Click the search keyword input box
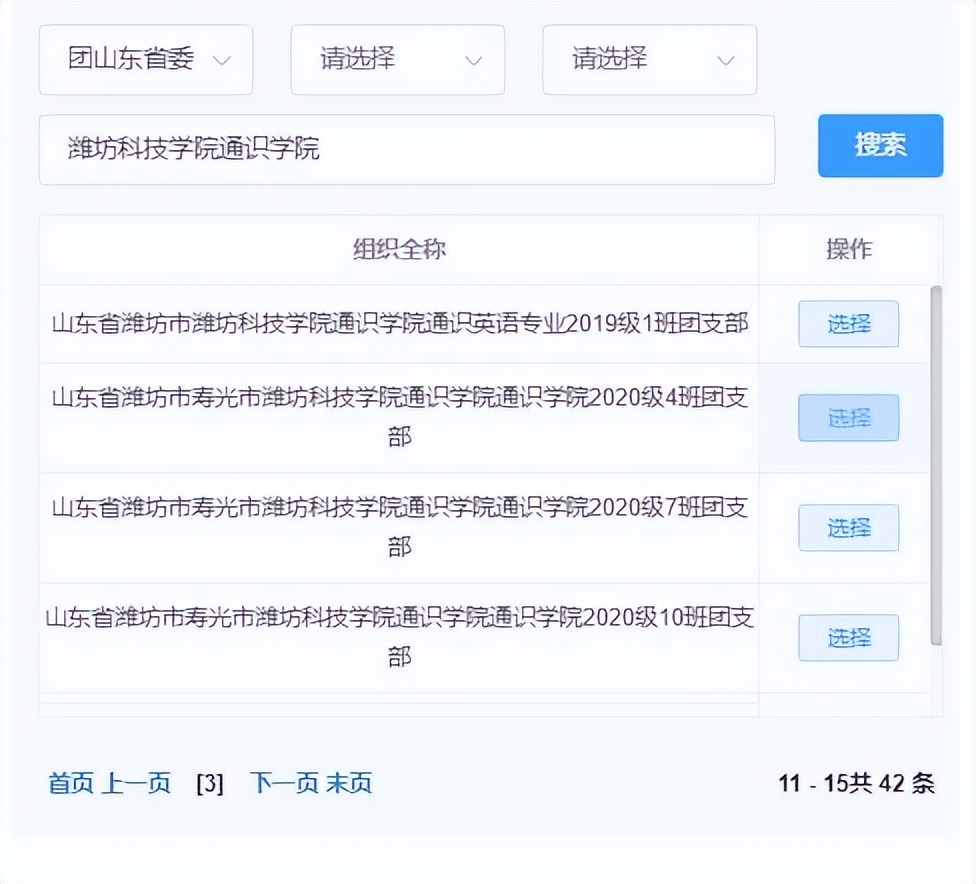This screenshot has width=976, height=884. 400,150
